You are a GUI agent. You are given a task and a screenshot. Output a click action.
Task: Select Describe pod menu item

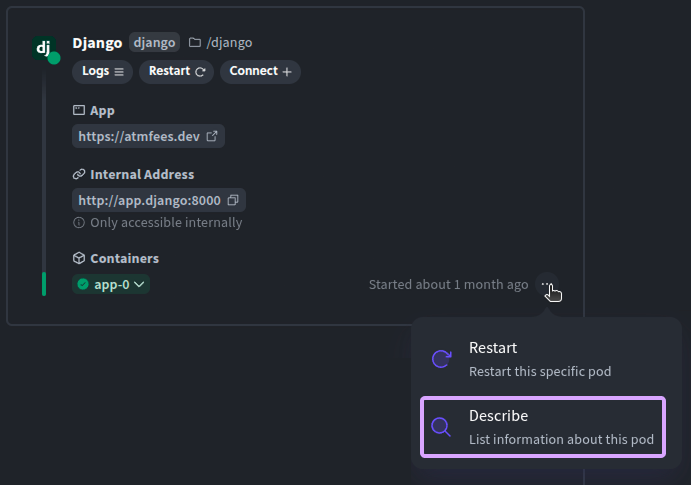click(x=542, y=427)
